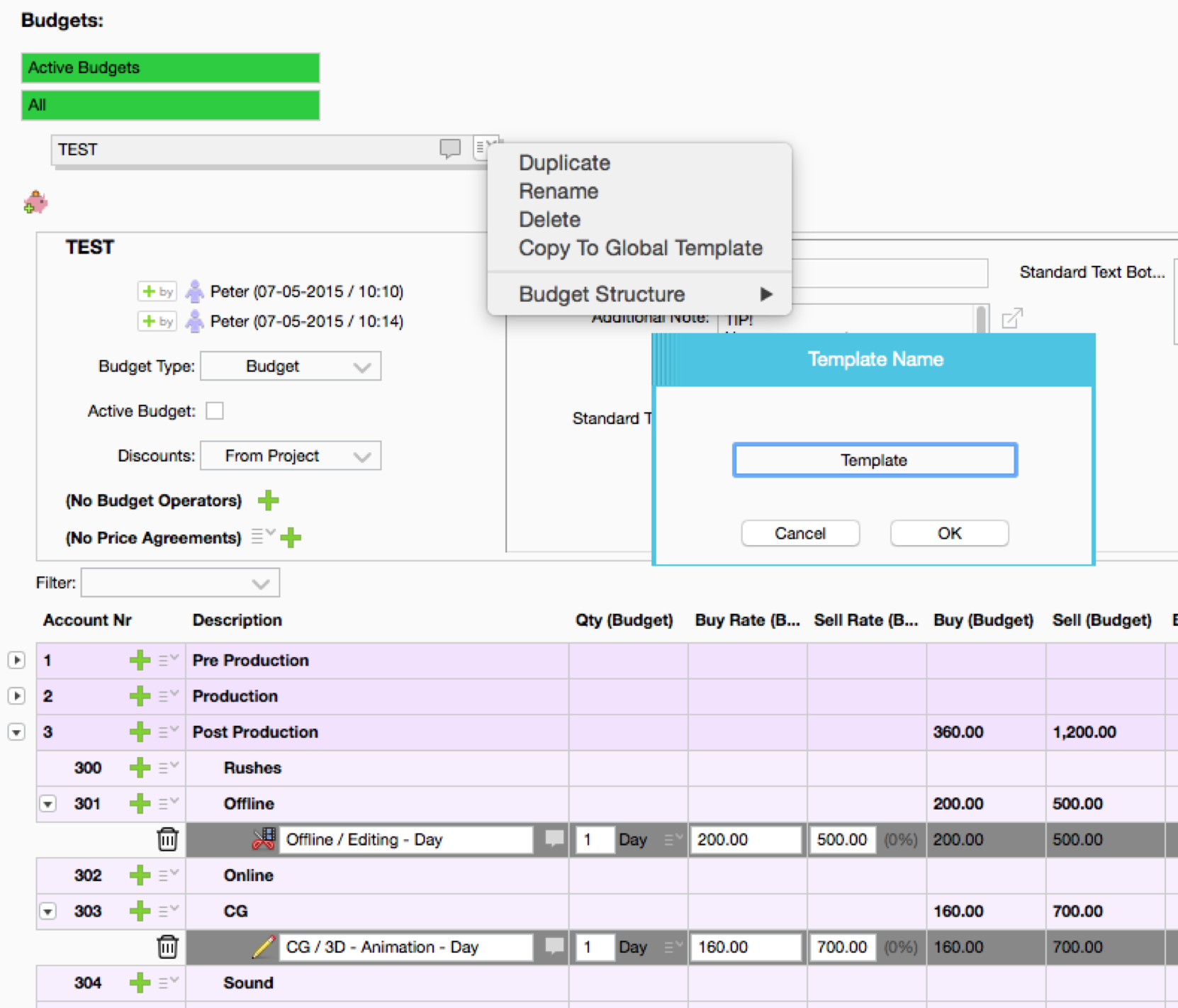Click first 'added by' Peter badge
Screen dimensions: 1178x1008
coord(157,291)
